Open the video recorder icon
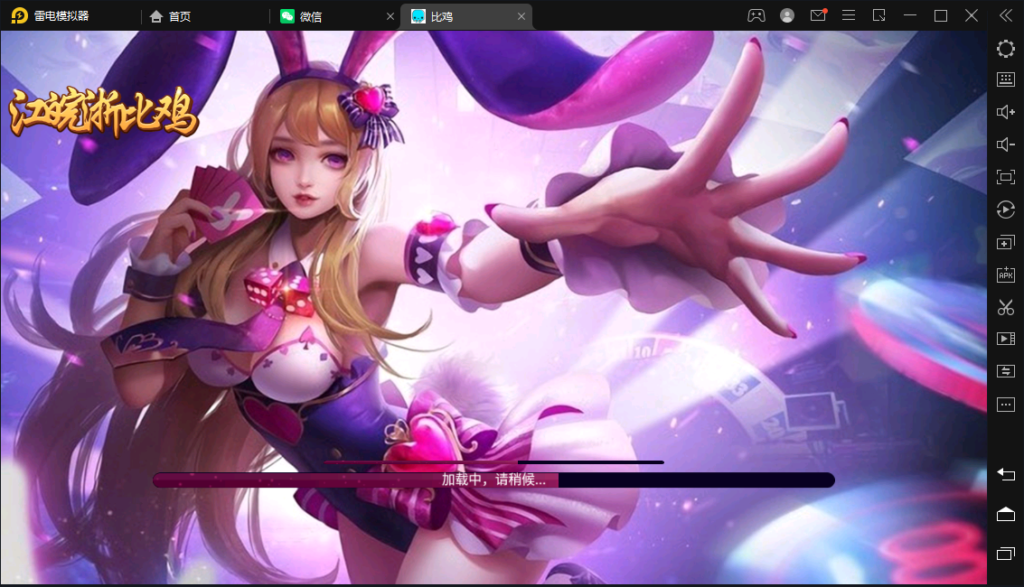The height and width of the screenshot is (587, 1024). pos(1005,339)
